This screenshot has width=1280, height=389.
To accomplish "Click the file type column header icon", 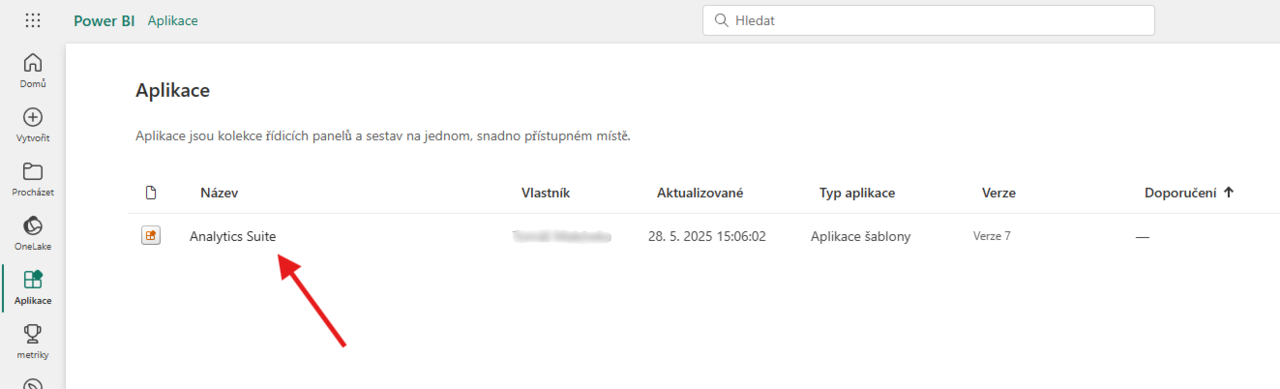I will (151, 193).
